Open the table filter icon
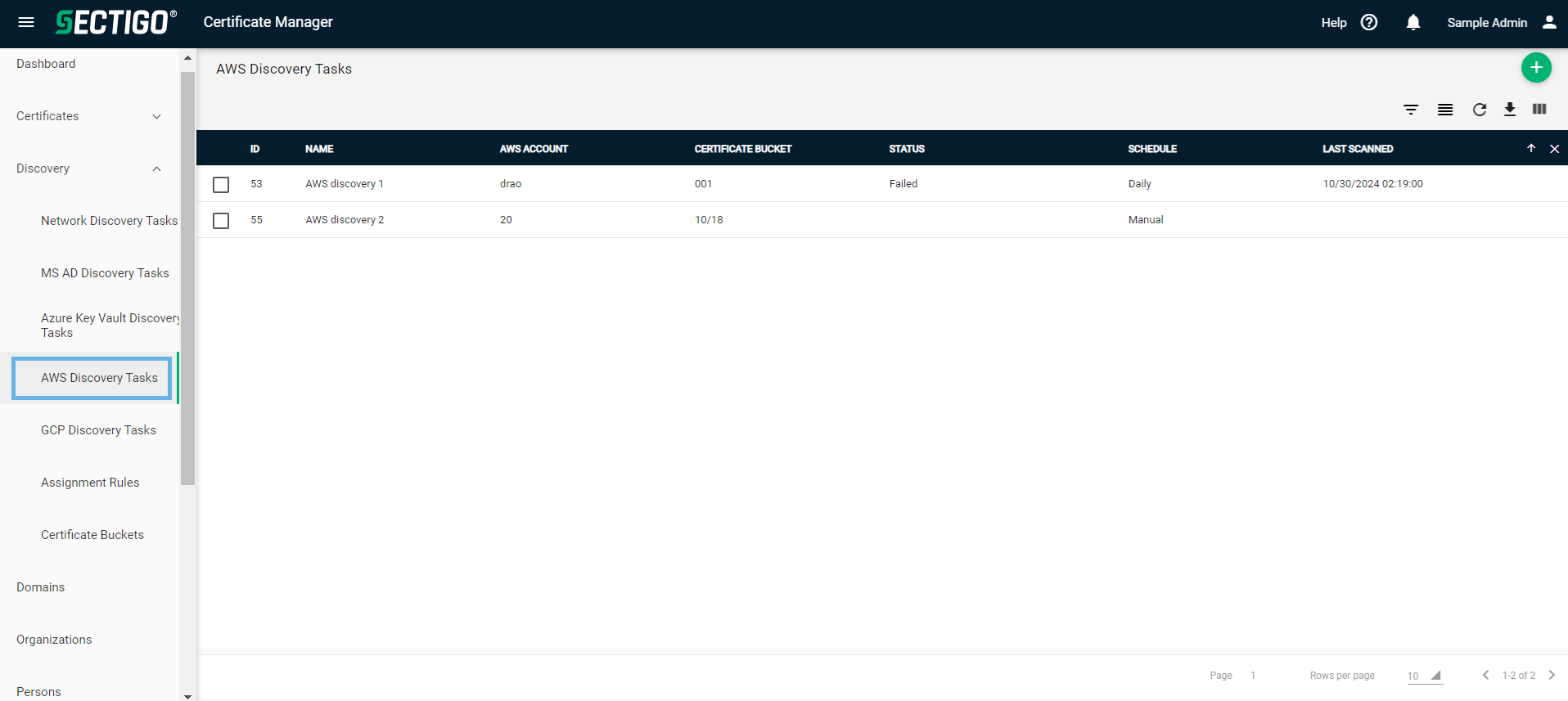Image resolution: width=1568 pixels, height=701 pixels. tap(1411, 110)
